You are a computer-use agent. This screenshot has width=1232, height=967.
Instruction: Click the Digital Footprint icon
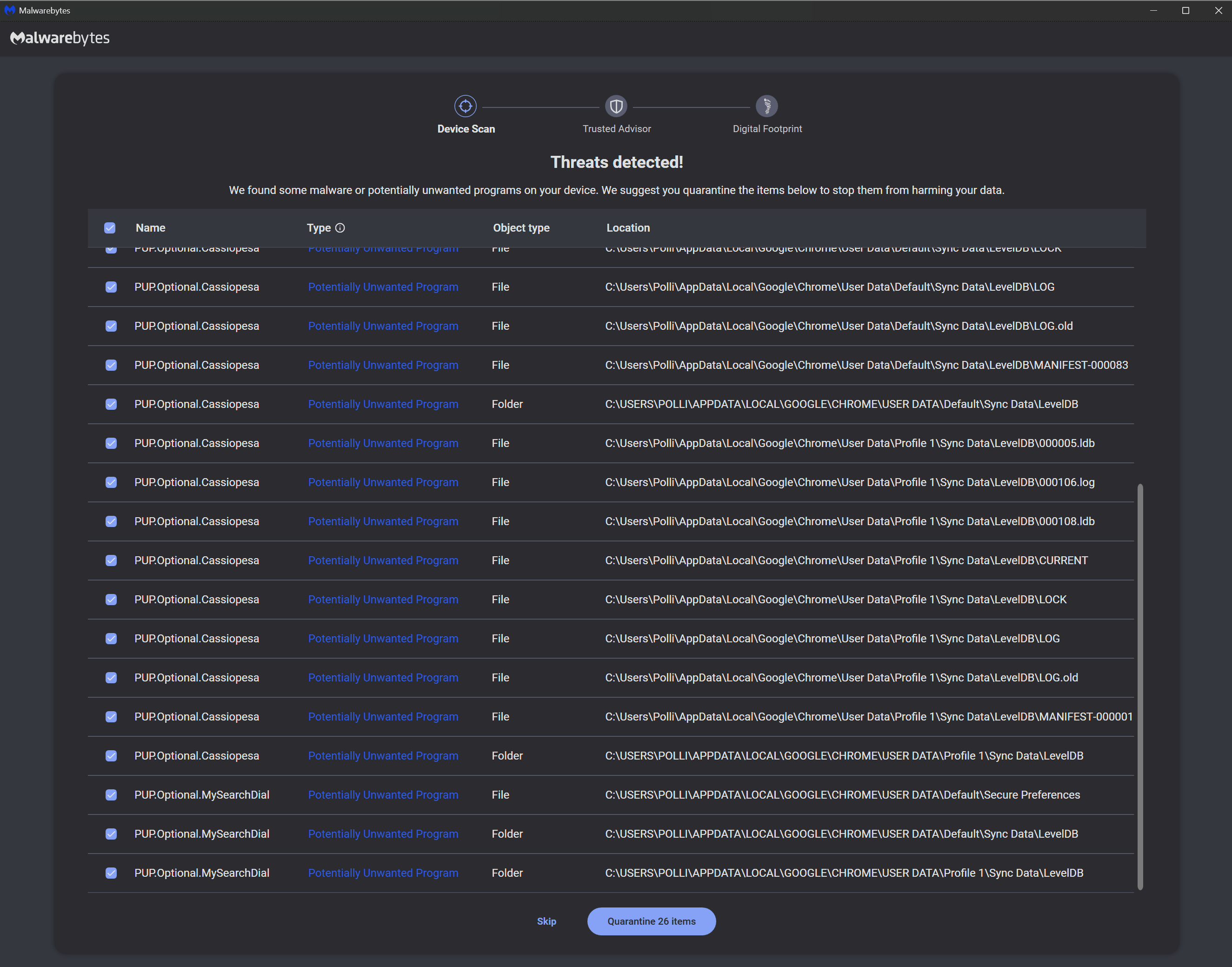766,106
